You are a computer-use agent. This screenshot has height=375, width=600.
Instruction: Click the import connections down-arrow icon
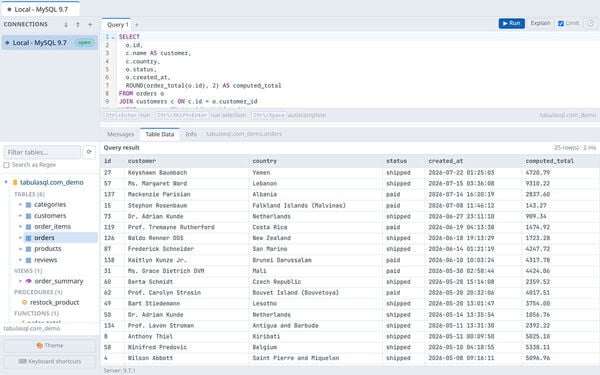tap(66, 24)
